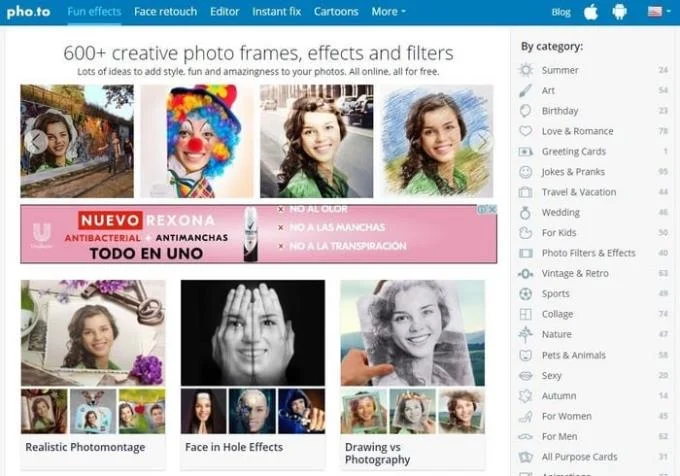
Task: Expand the More dropdown menu
Action: pyautogui.click(x=389, y=12)
